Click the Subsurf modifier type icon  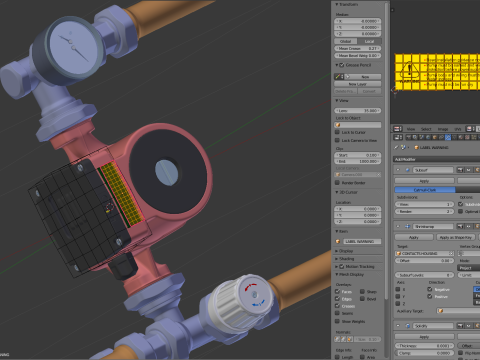[x=407, y=170]
